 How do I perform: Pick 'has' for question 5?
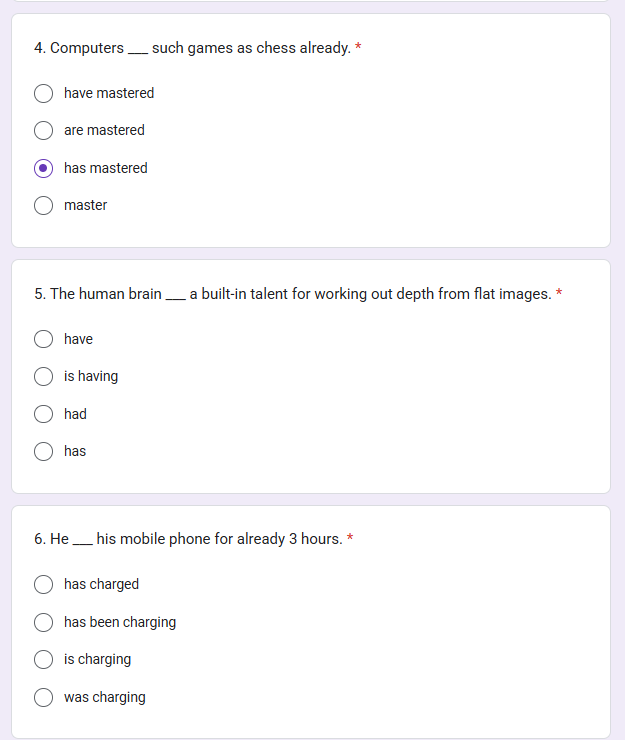(x=44, y=451)
